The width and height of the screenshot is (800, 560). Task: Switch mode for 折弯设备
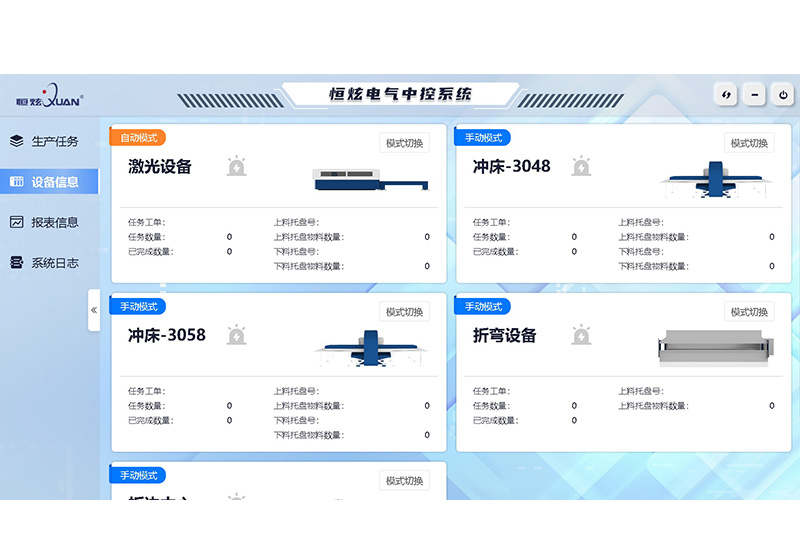coord(749,312)
